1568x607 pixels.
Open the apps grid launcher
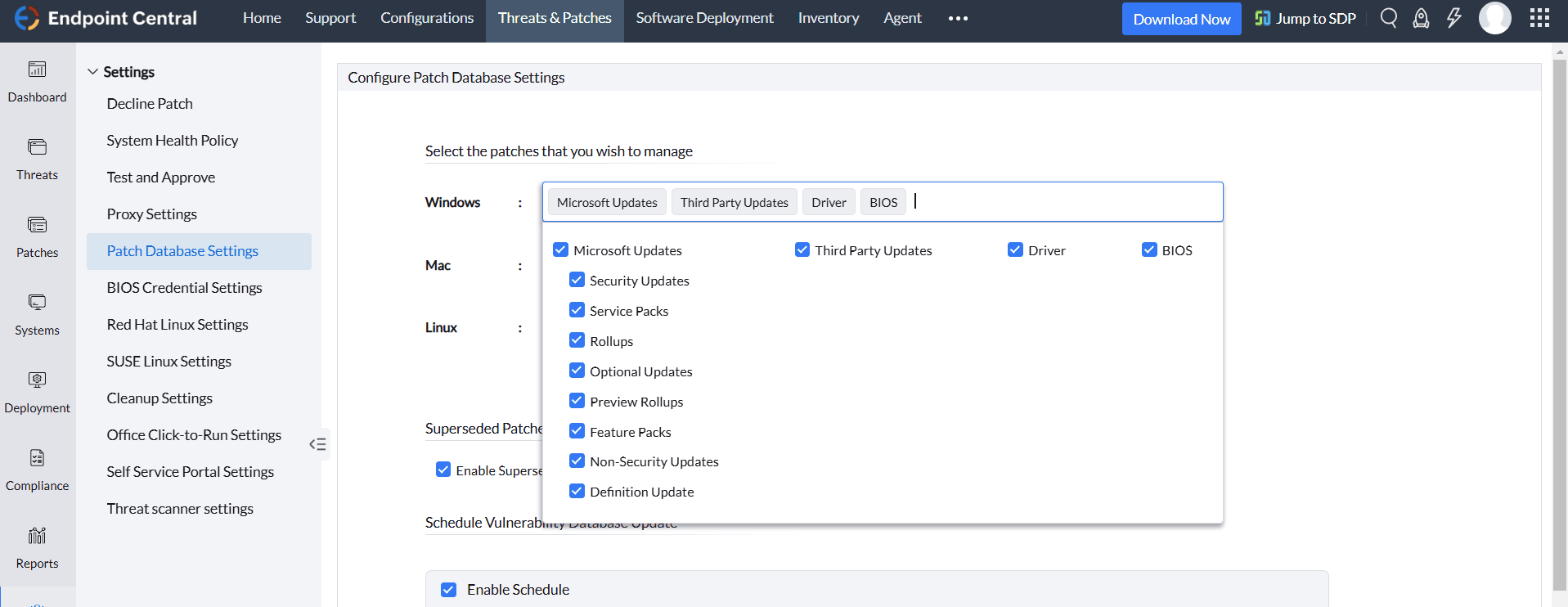pos(1539,18)
